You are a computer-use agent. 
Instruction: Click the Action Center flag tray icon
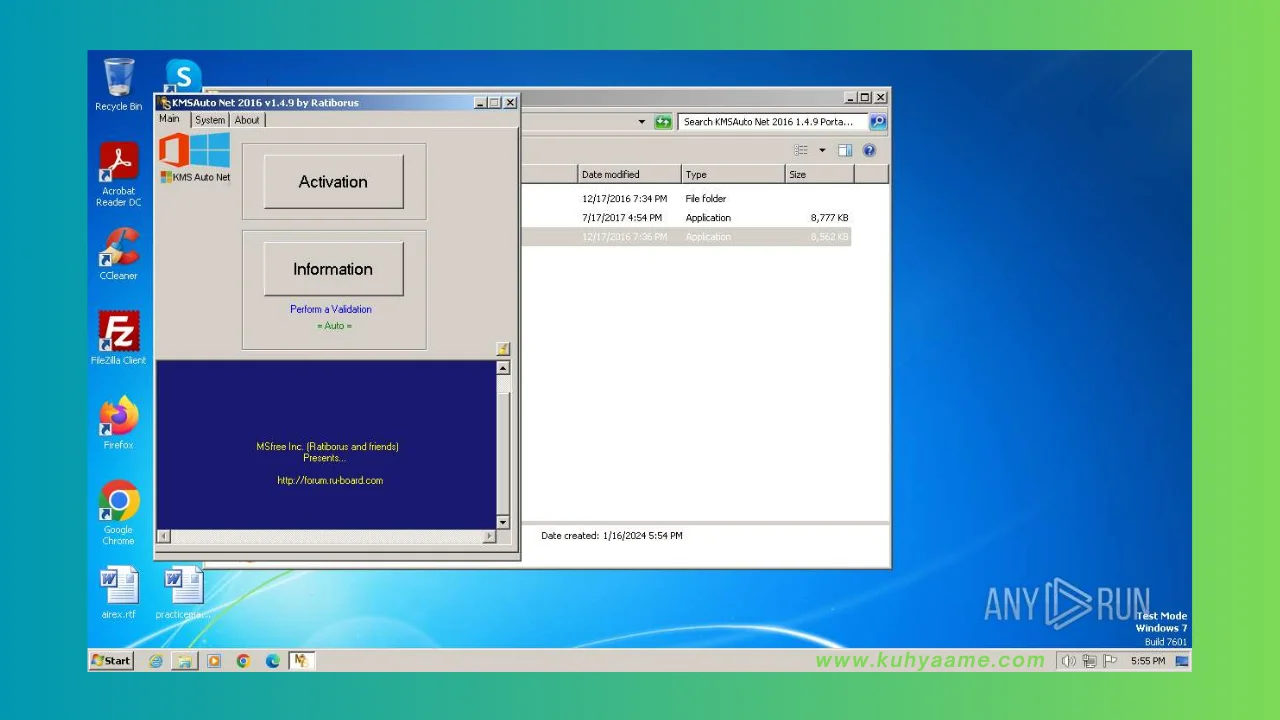click(1108, 661)
